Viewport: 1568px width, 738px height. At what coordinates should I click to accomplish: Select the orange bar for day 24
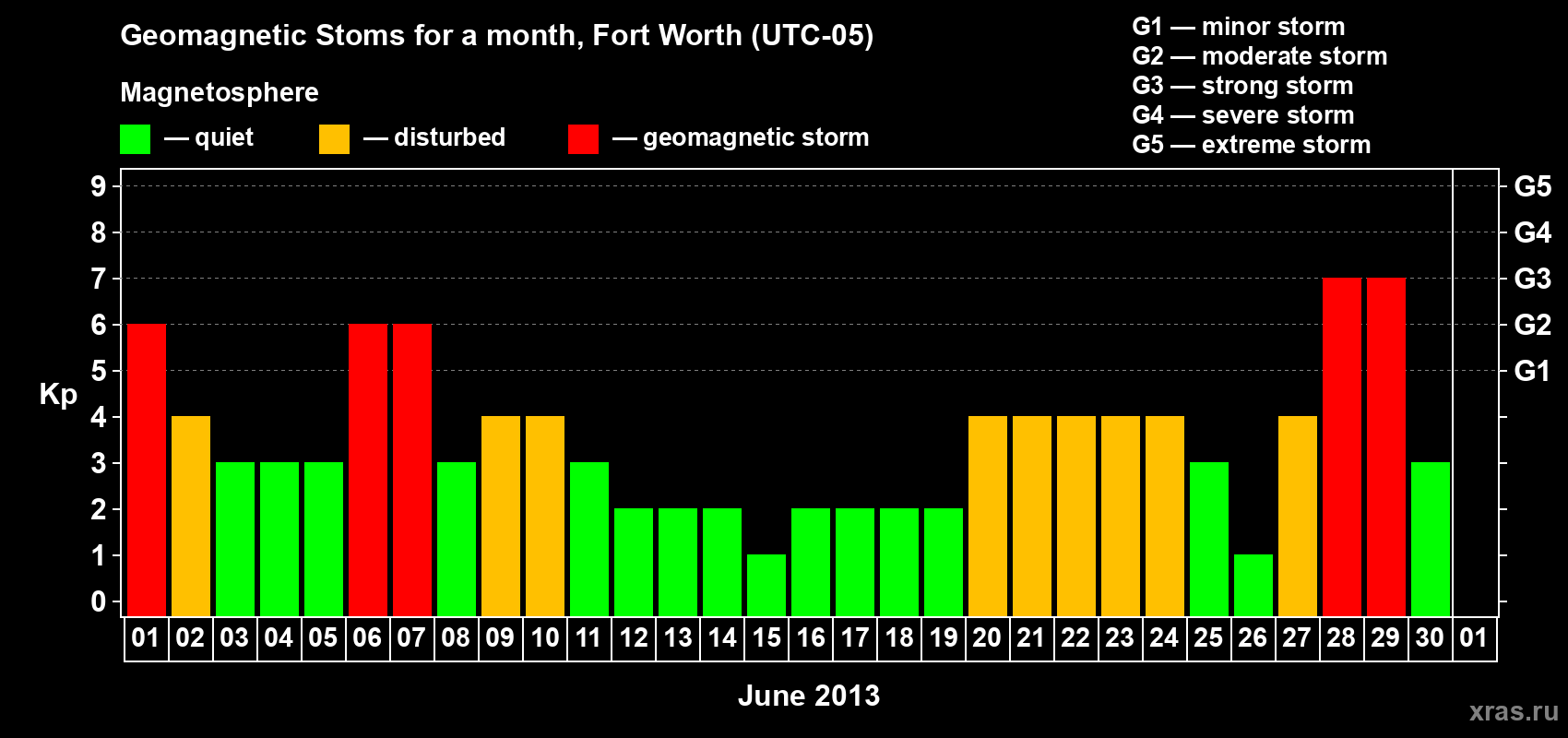click(x=1165, y=517)
